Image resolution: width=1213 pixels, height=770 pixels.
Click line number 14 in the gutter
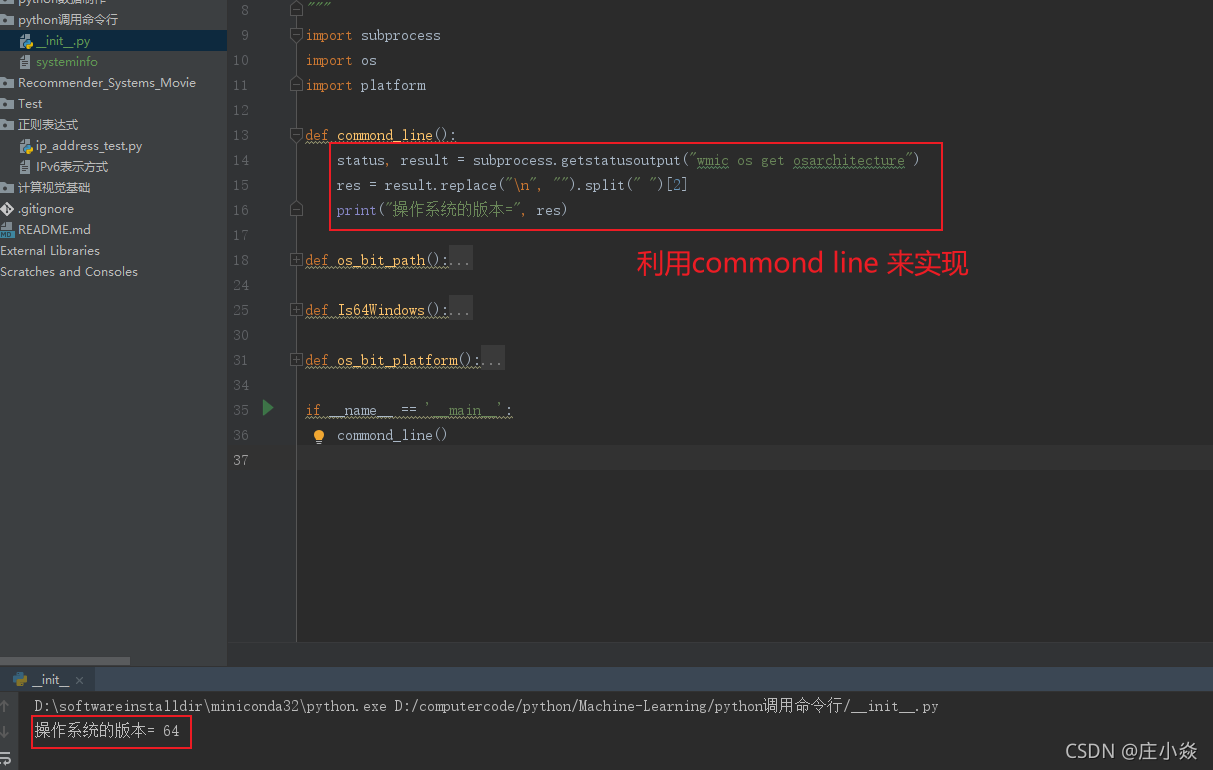pyautogui.click(x=240, y=160)
